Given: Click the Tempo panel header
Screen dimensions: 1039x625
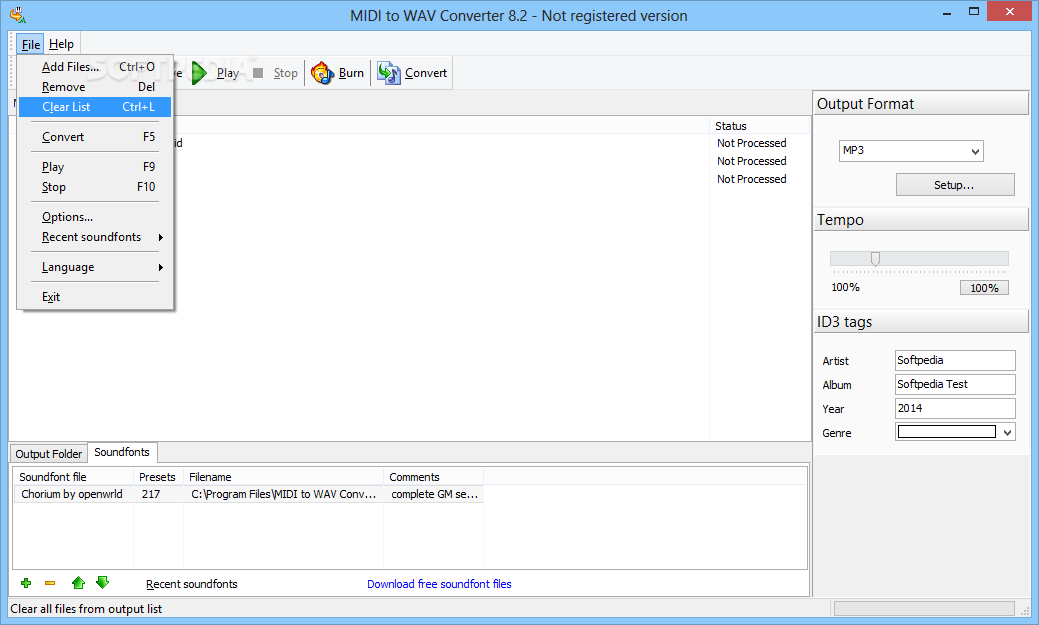Looking at the screenshot, I should (921, 219).
